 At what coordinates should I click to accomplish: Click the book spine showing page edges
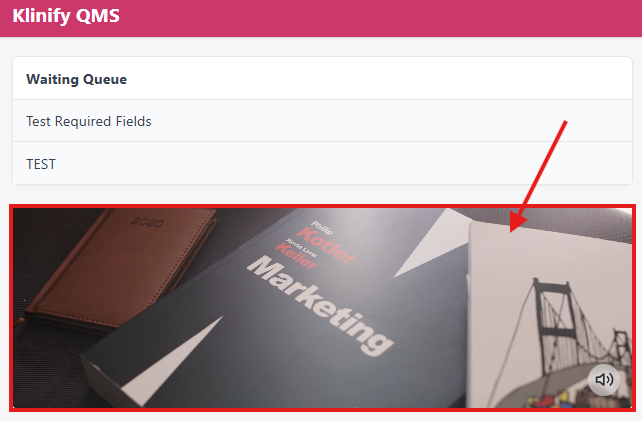(100, 380)
